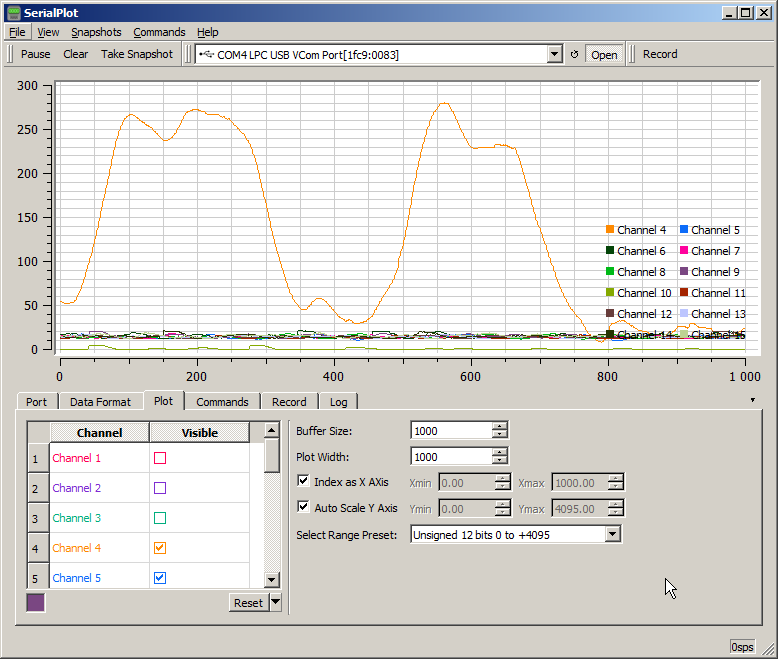The image size is (778, 659).
Task: Click the toolbar drag handle before Pause
Action: point(10,54)
